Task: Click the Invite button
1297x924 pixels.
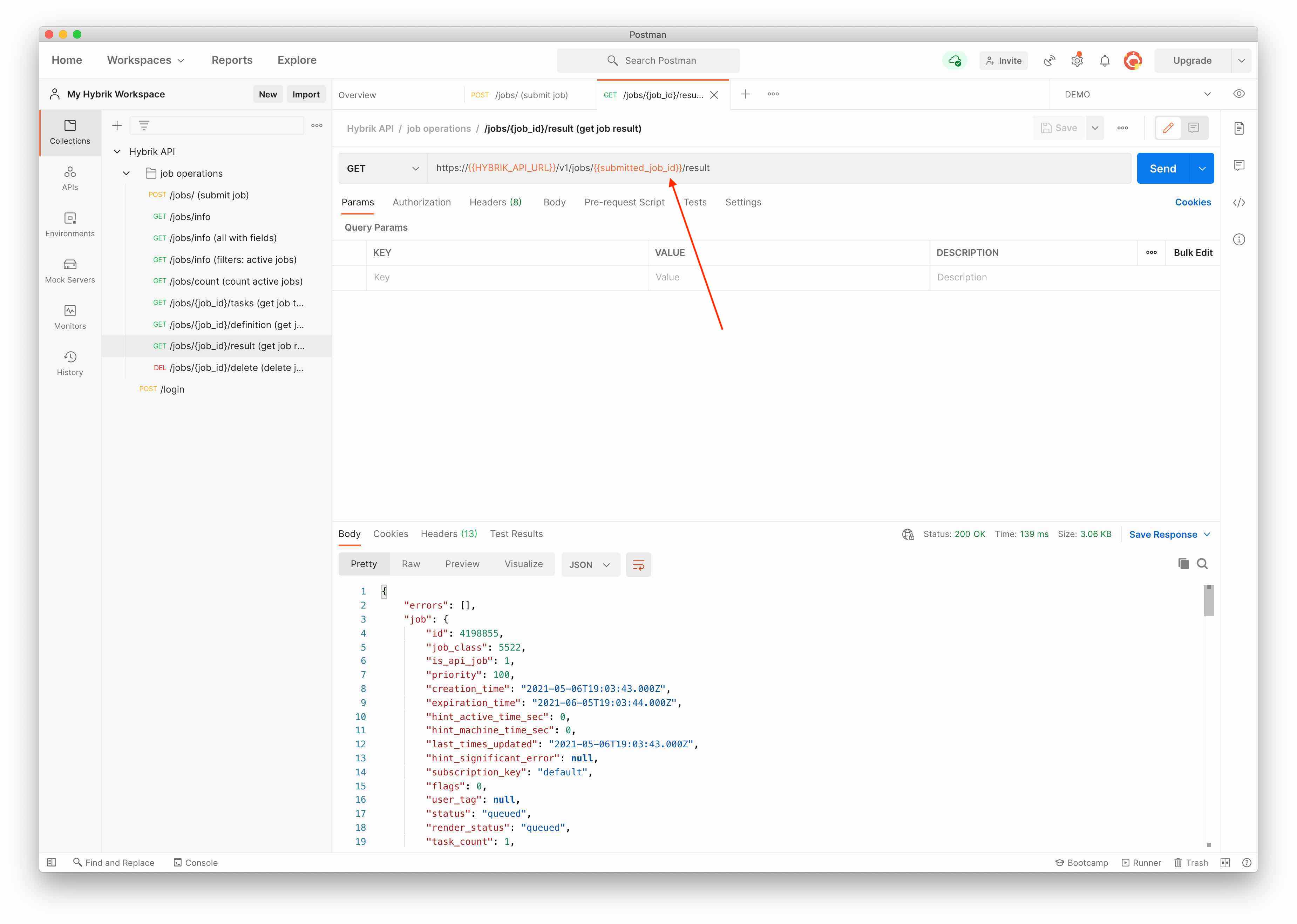Action: tap(1004, 60)
